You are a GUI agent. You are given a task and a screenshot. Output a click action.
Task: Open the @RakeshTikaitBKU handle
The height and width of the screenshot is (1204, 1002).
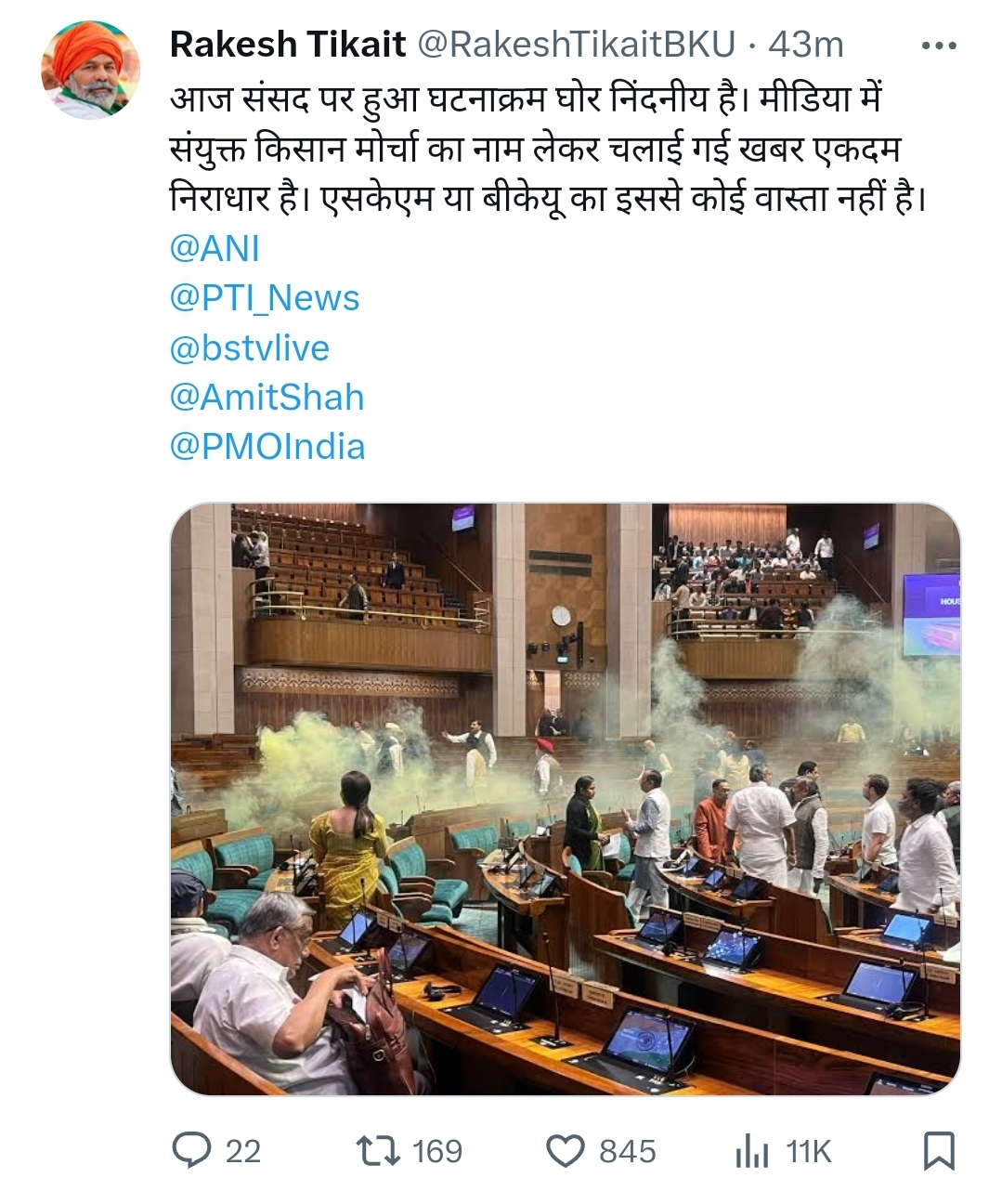click(x=576, y=45)
